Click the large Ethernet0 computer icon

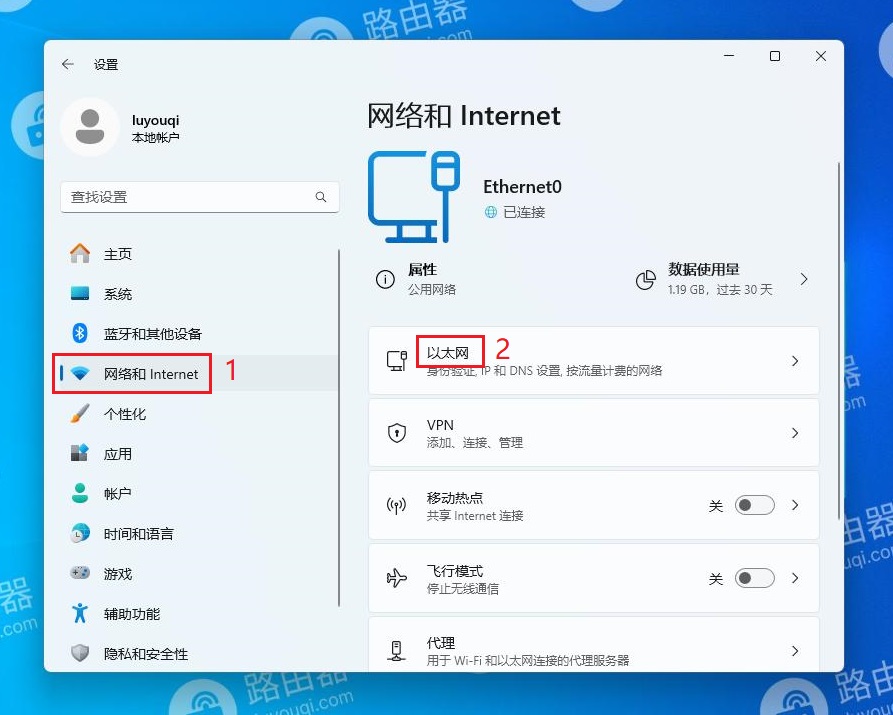[414, 197]
